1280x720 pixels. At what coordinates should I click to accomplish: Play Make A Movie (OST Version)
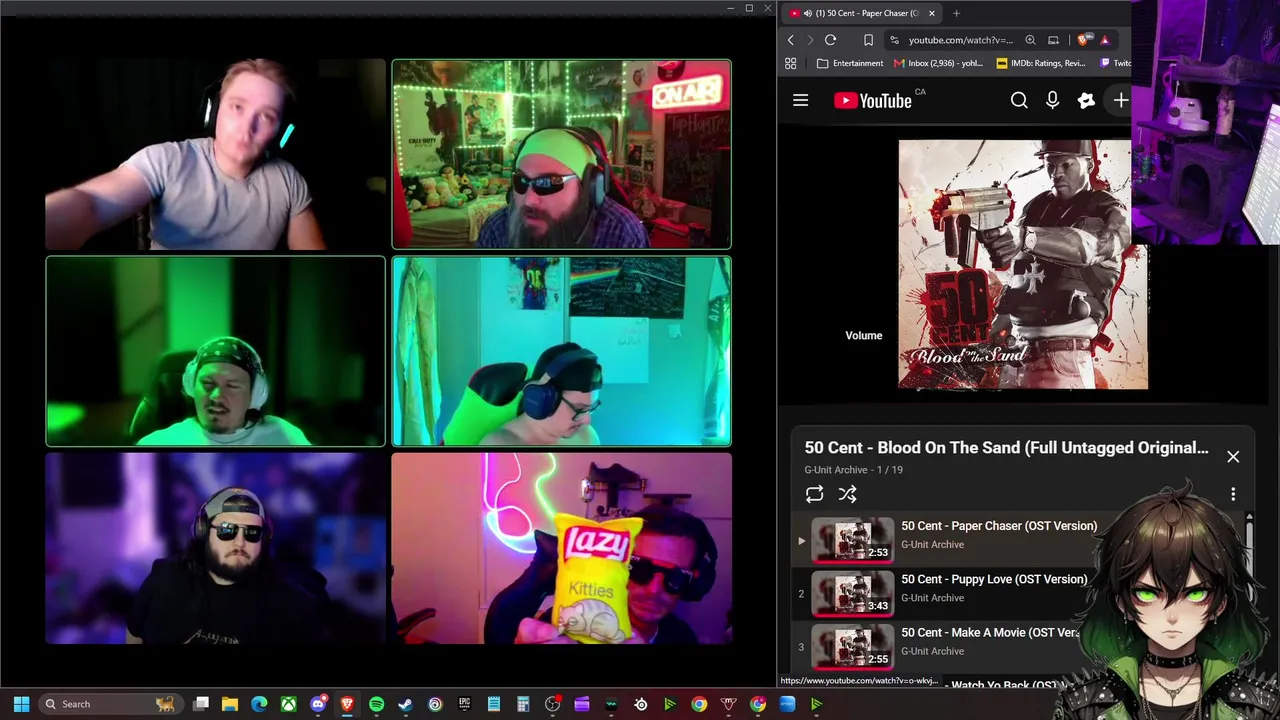point(990,632)
